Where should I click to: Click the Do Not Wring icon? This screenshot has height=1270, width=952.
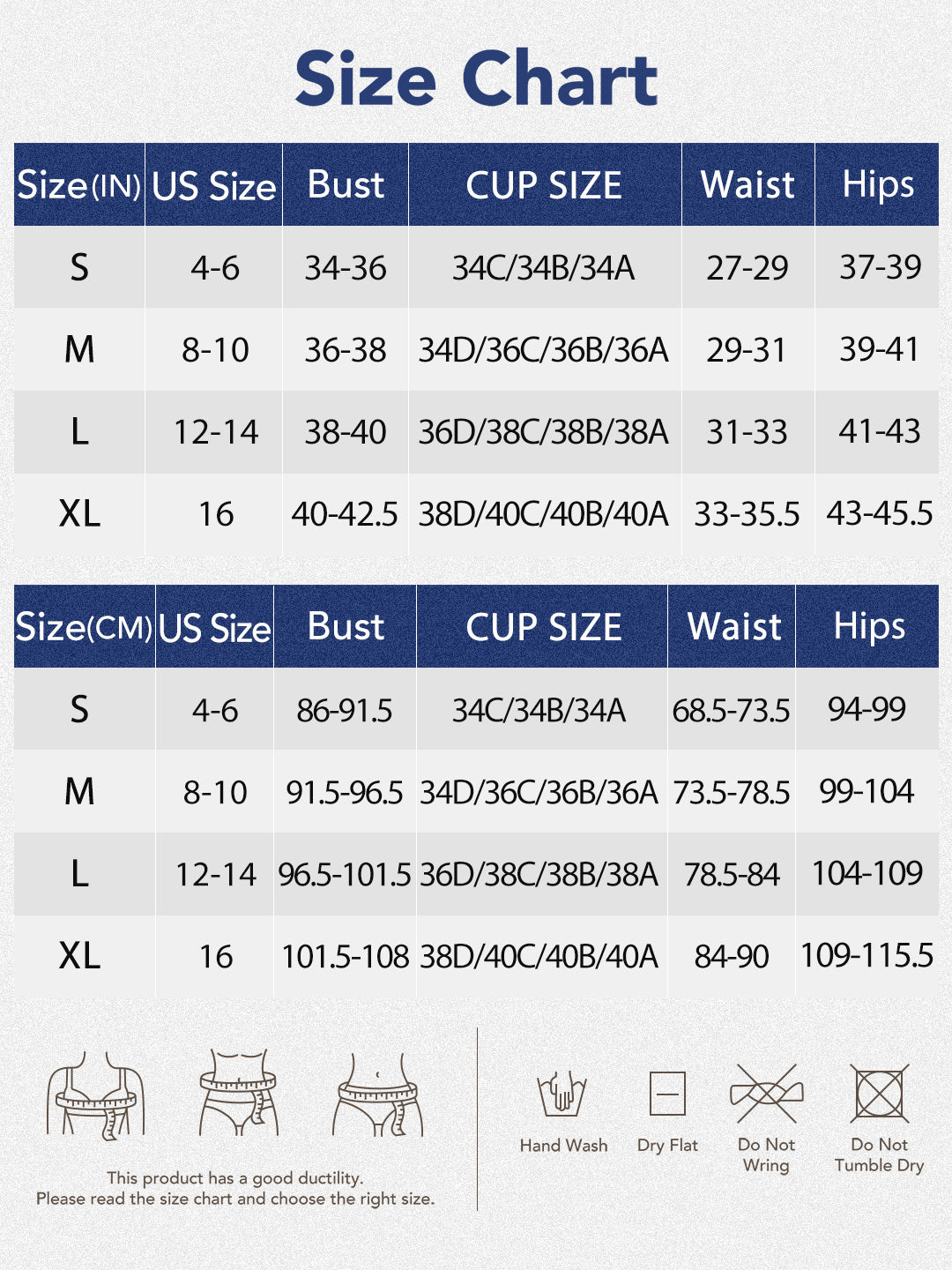point(766,1094)
